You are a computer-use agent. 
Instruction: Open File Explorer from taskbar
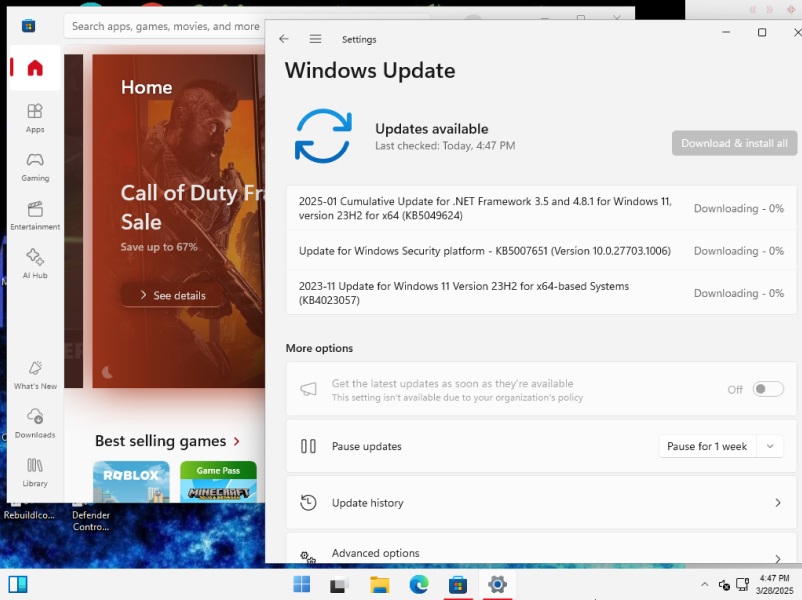click(x=380, y=584)
